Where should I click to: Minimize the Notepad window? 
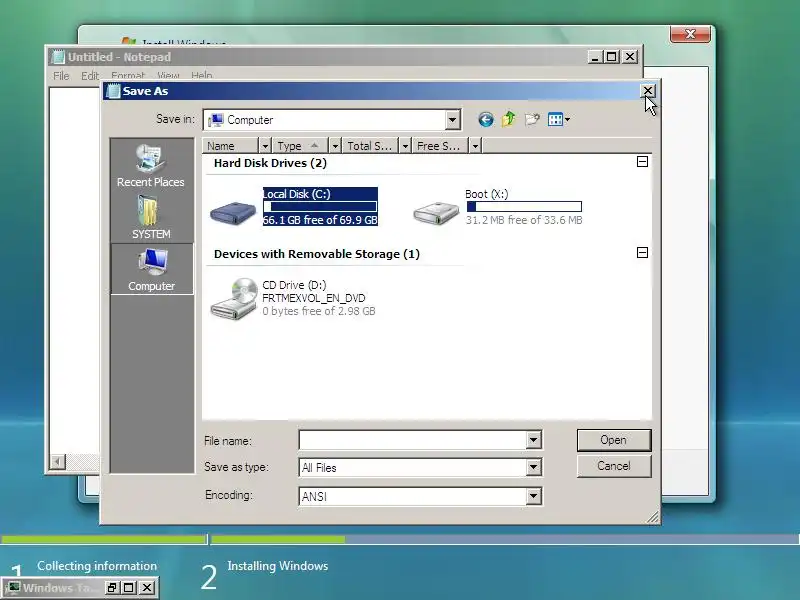tap(595, 57)
